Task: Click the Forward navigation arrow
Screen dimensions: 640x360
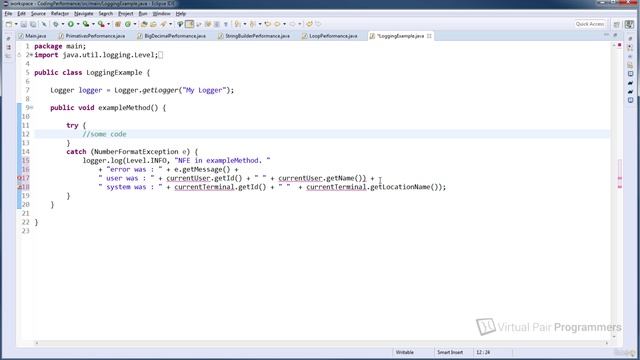Action: [292, 24]
